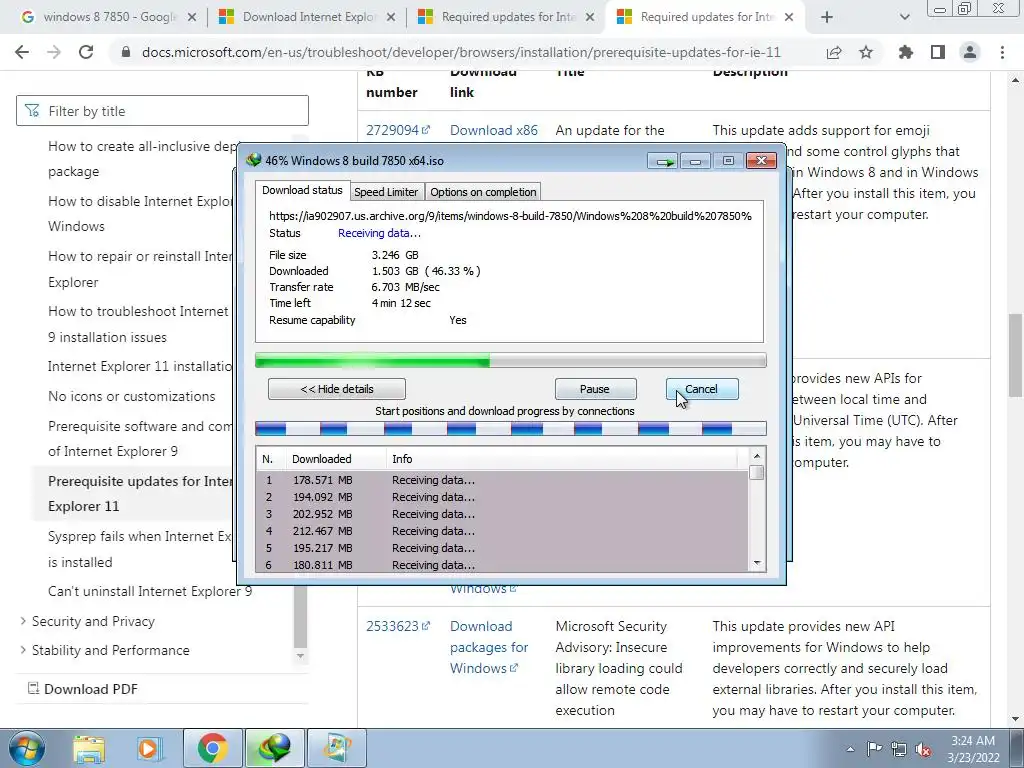Toggle the Chrome side panel icon

click(937, 52)
